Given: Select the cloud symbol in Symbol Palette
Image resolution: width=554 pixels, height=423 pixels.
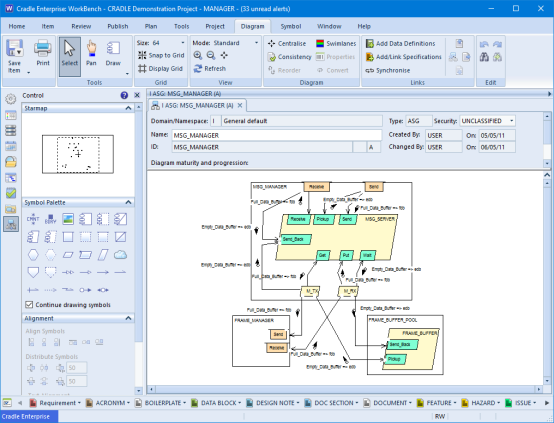Looking at the screenshot, I should 120,254.
